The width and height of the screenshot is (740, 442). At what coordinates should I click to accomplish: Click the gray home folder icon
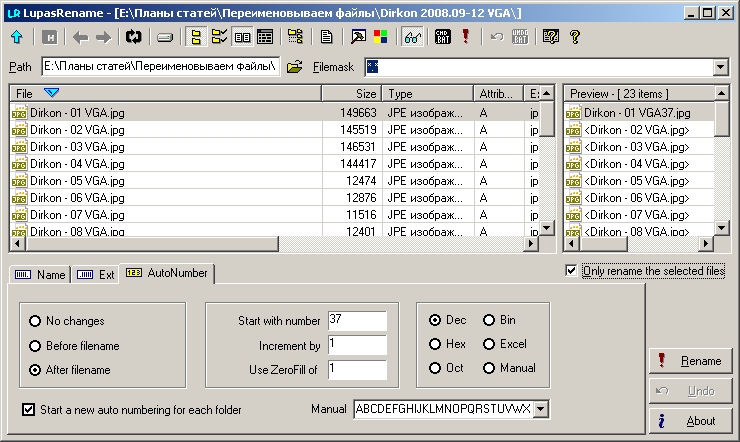(49, 37)
